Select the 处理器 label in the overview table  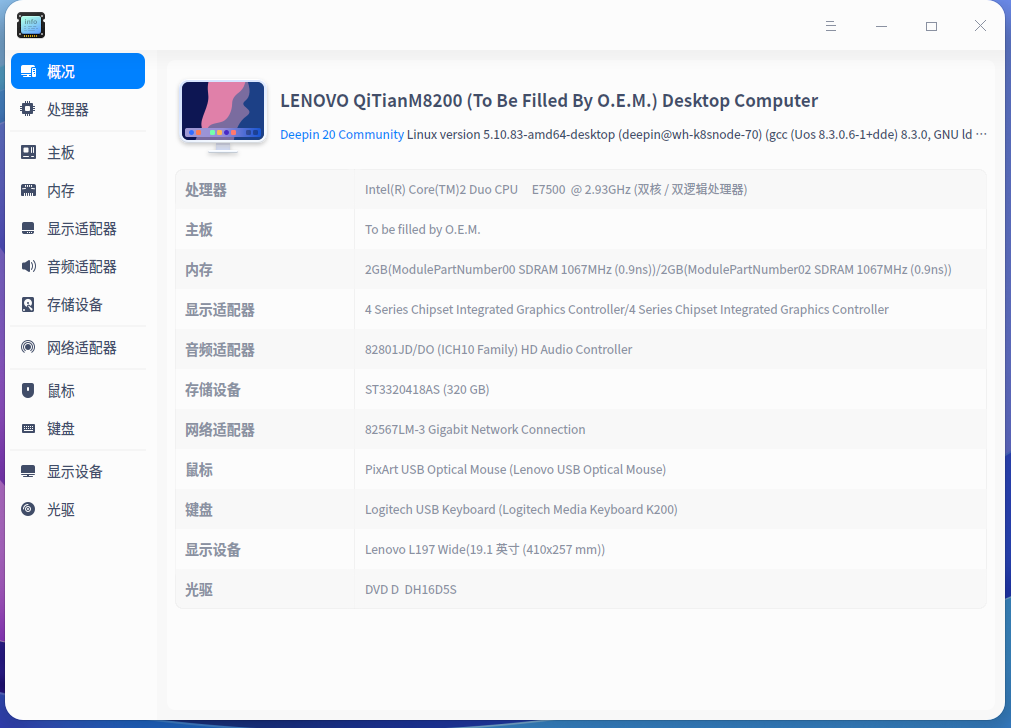pyautogui.click(x=206, y=190)
